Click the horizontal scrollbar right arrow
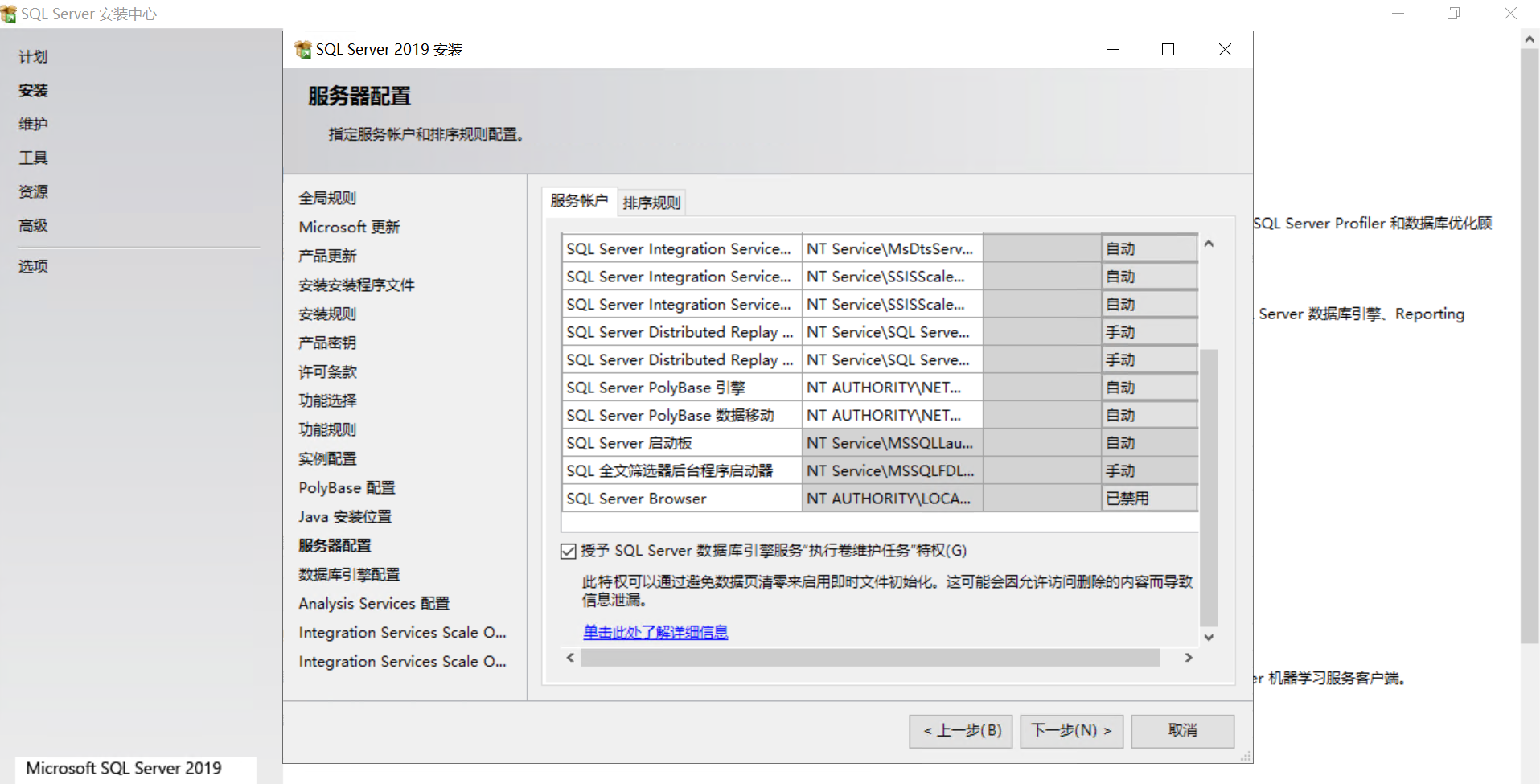Viewport: 1540px width, 784px height. pyautogui.click(x=1189, y=658)
